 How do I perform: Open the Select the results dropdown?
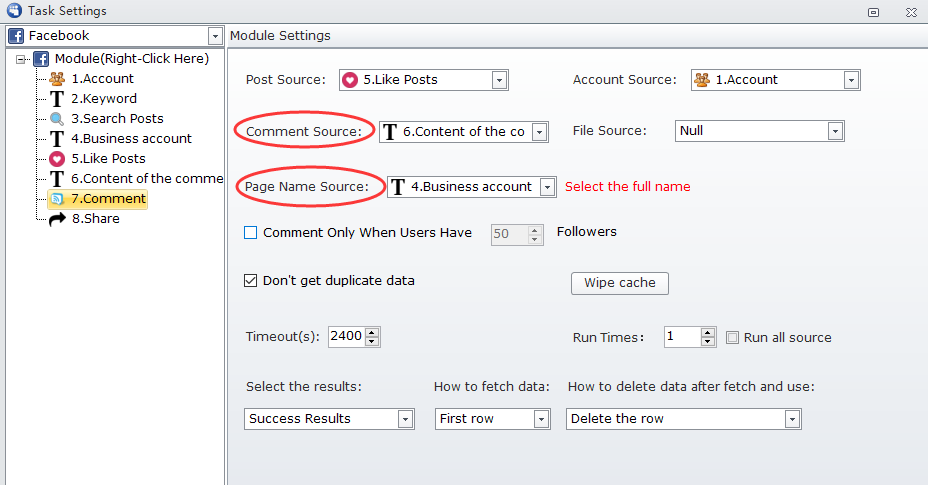point(405,419)
